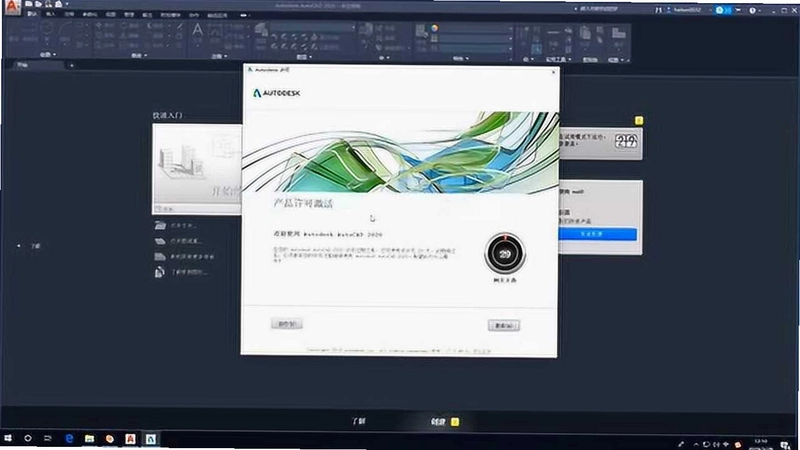Click the left arrow beside 了解 on Start page
The width and height of the screenshot is (800, 450).
point(19,246)
